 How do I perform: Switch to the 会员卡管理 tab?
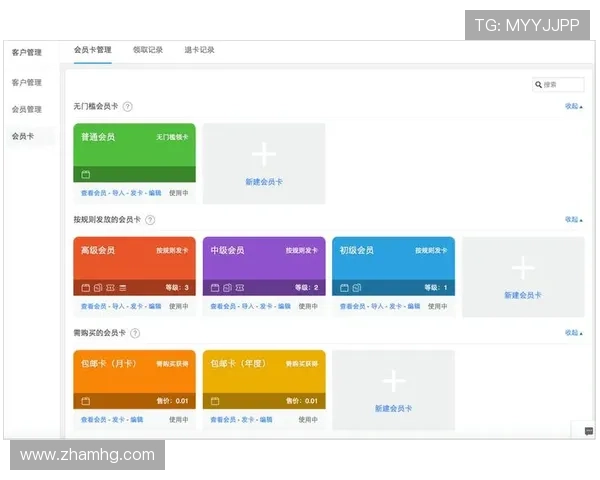click(x=93, y=50)
